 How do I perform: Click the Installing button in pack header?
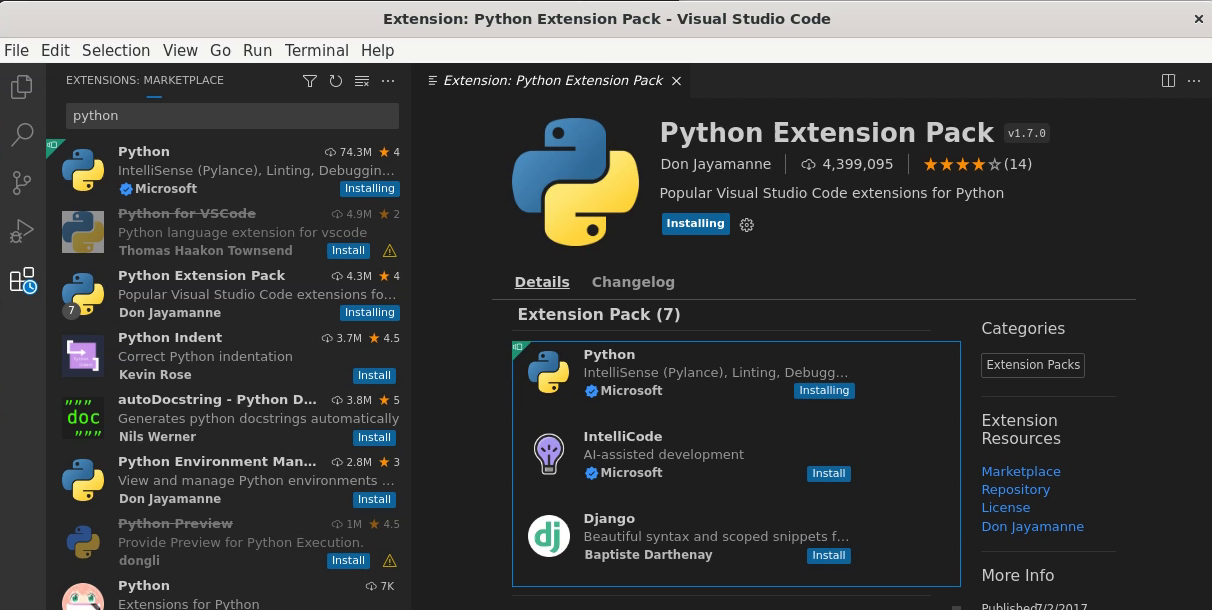pyautogui.click(x=695, y=224)
